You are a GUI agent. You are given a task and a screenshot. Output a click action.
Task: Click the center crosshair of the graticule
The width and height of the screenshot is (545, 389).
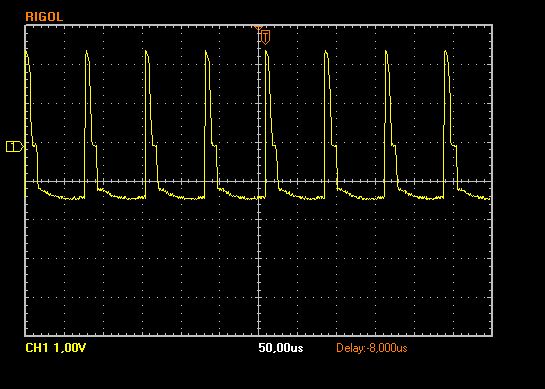[x=259, y=181]
